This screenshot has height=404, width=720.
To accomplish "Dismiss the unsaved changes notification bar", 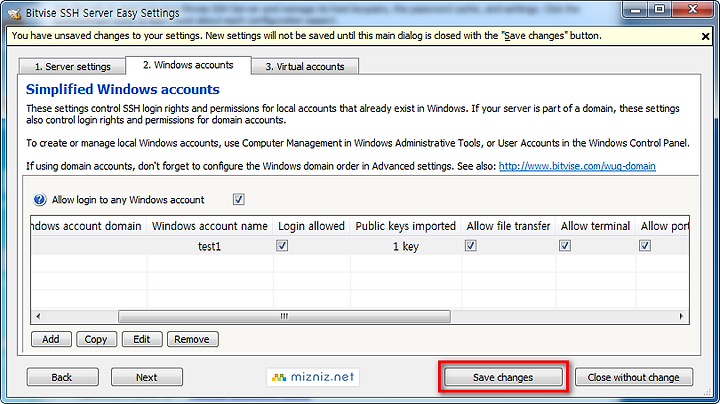I will [x=705, y=36].
